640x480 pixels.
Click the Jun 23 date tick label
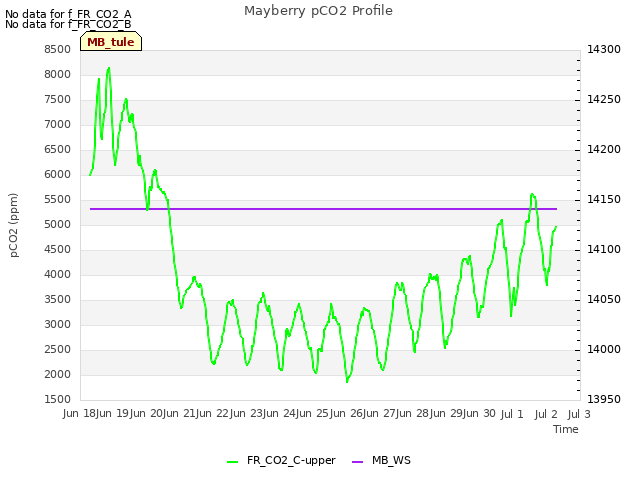coord(247,414)
